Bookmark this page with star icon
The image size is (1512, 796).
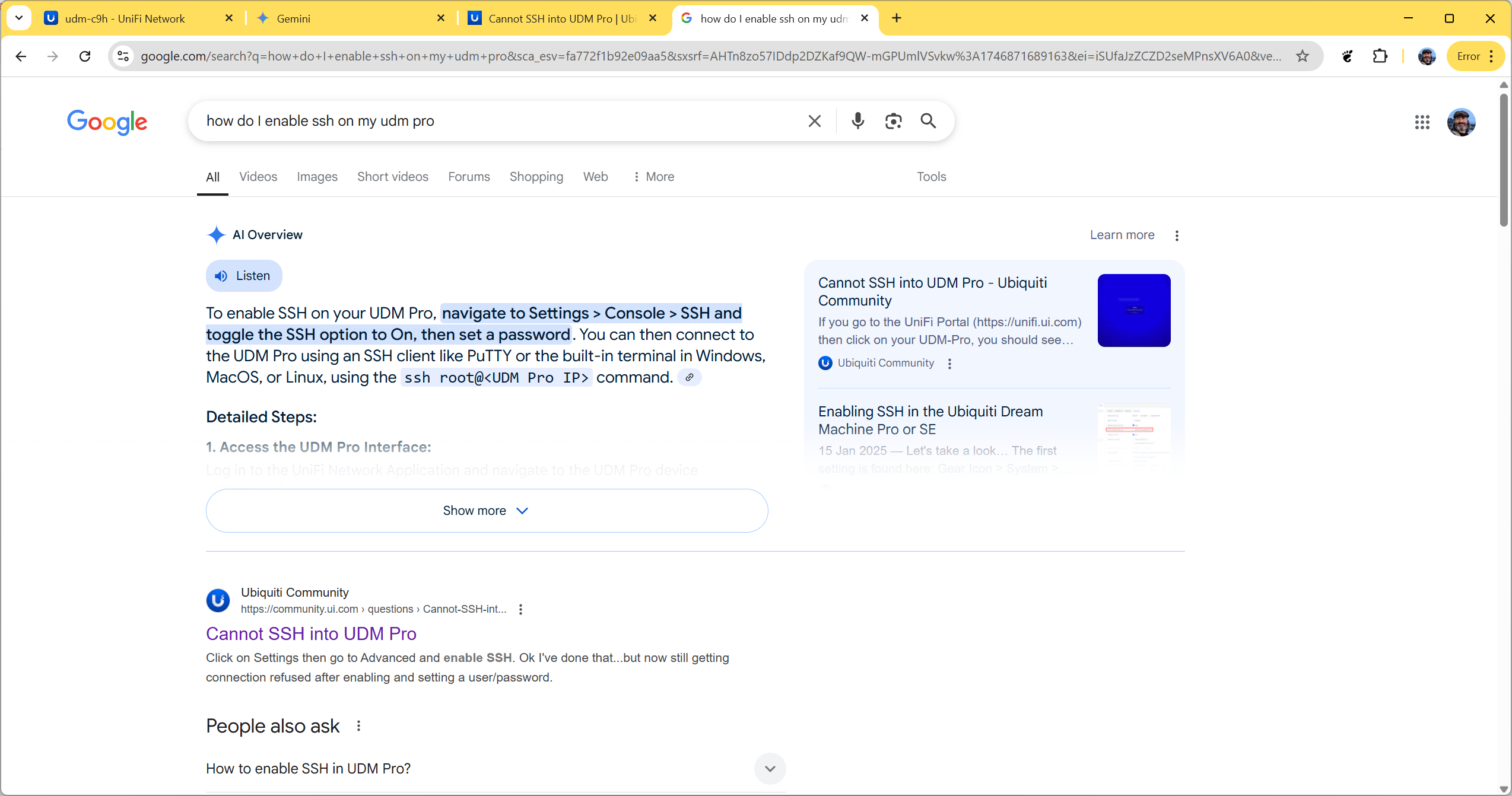pos(1302,56)
